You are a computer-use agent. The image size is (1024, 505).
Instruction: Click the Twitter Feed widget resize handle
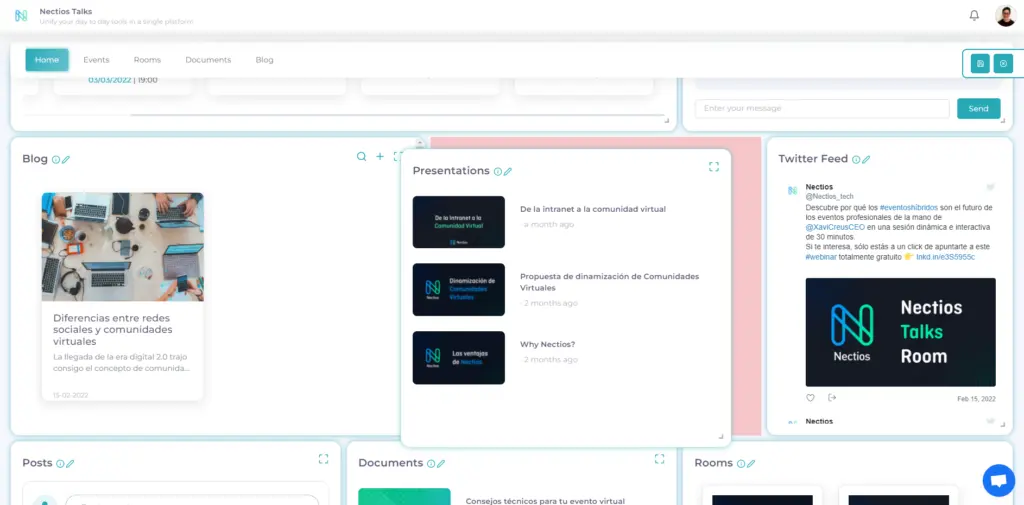coord(1002,424)
